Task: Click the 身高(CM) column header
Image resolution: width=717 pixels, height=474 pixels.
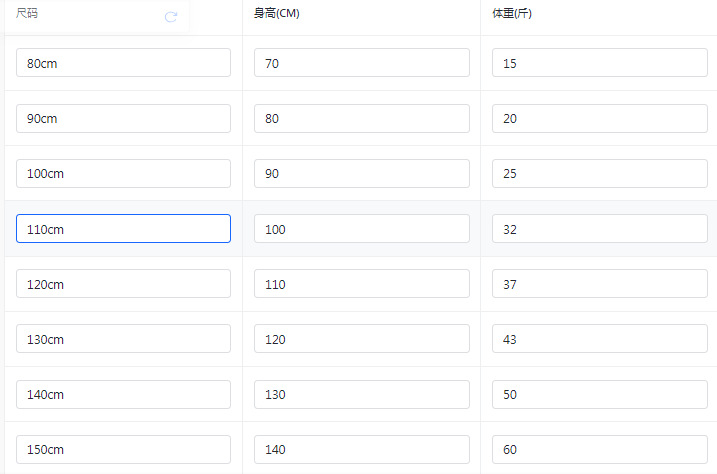Action: pos(277,14)
